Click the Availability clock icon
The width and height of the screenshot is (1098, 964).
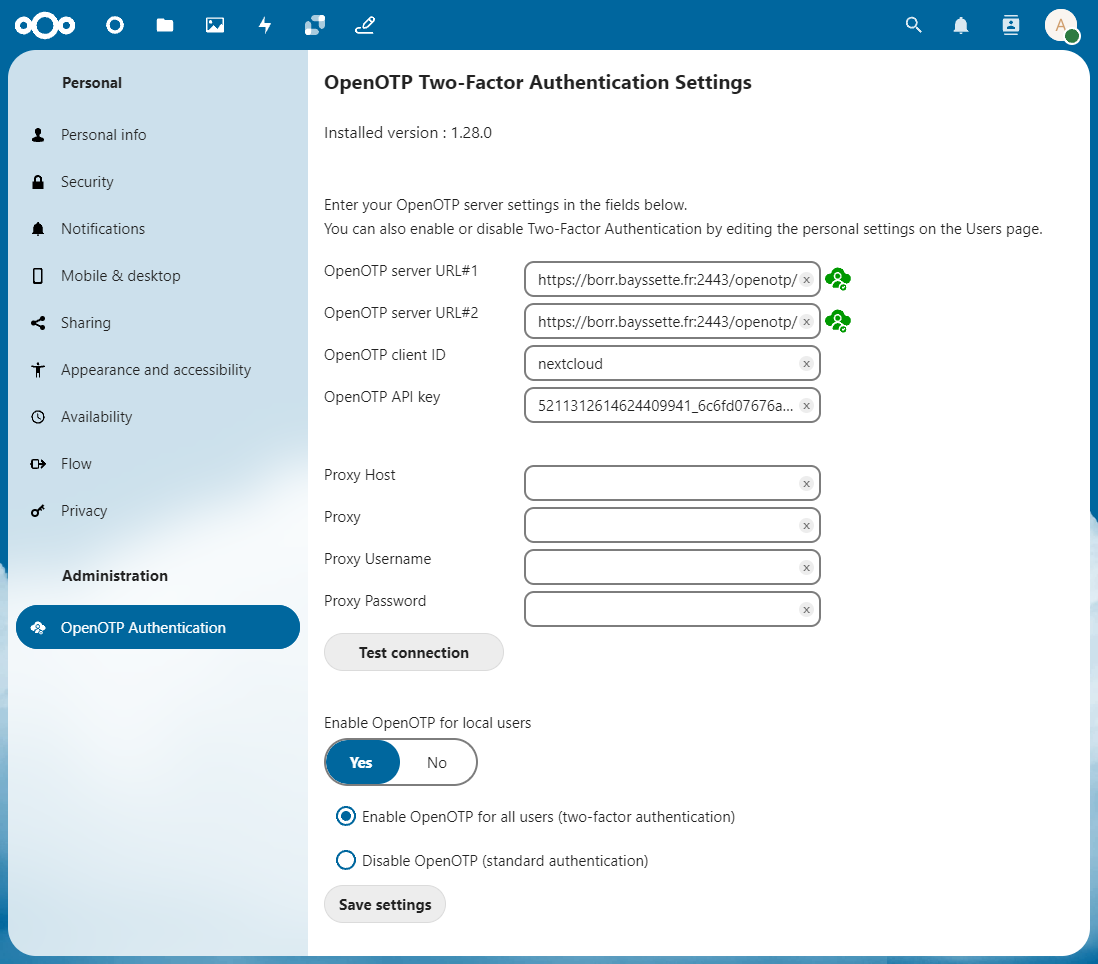point(38,417)
